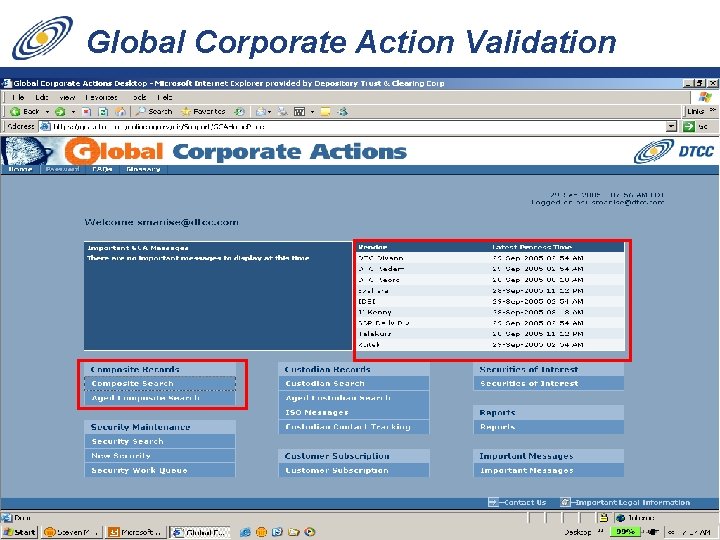Image resolution: width=720 pixels, height=540 pixels.
Task: Click the Mail envelope toolbar icon
Action: (261, 112)
